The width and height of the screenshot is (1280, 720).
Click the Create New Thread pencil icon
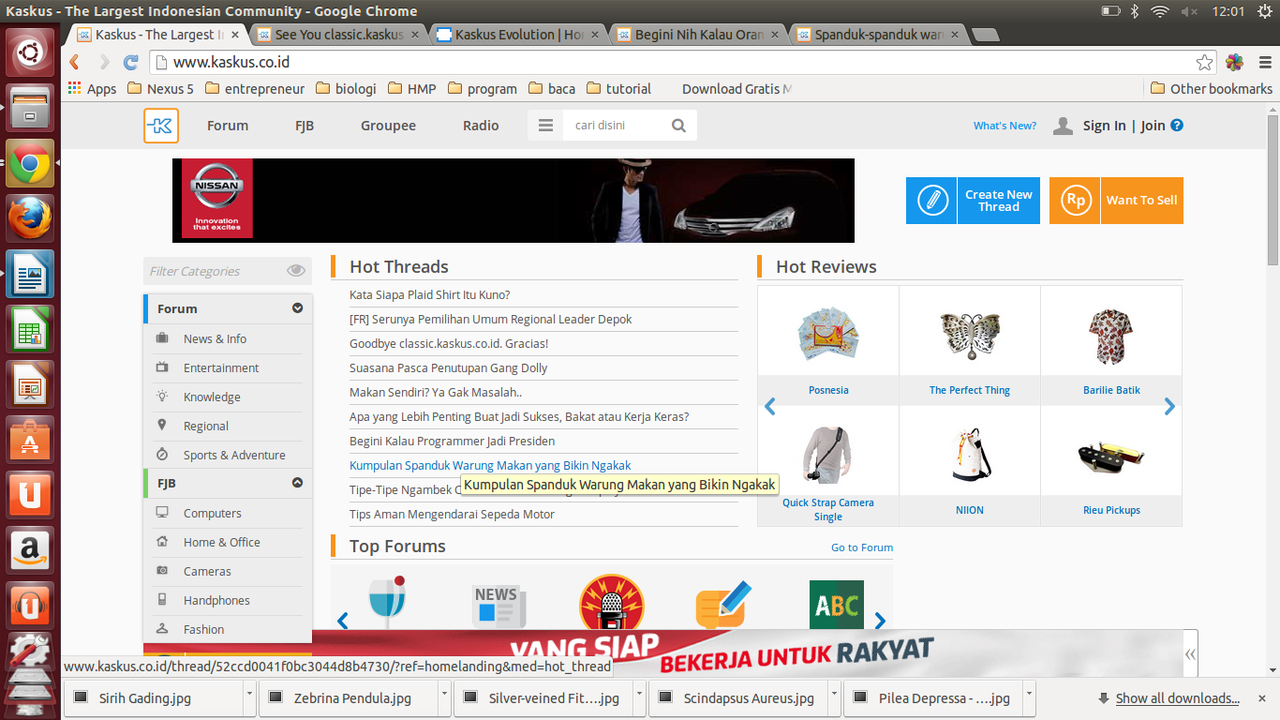[932, 200]
